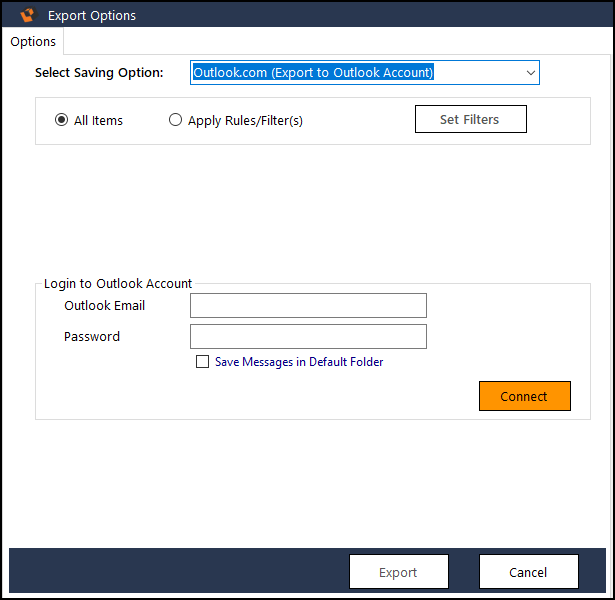Click the app logo icon in title bar
This screenshot has width=615, height=600.
(x=28, y=15)
